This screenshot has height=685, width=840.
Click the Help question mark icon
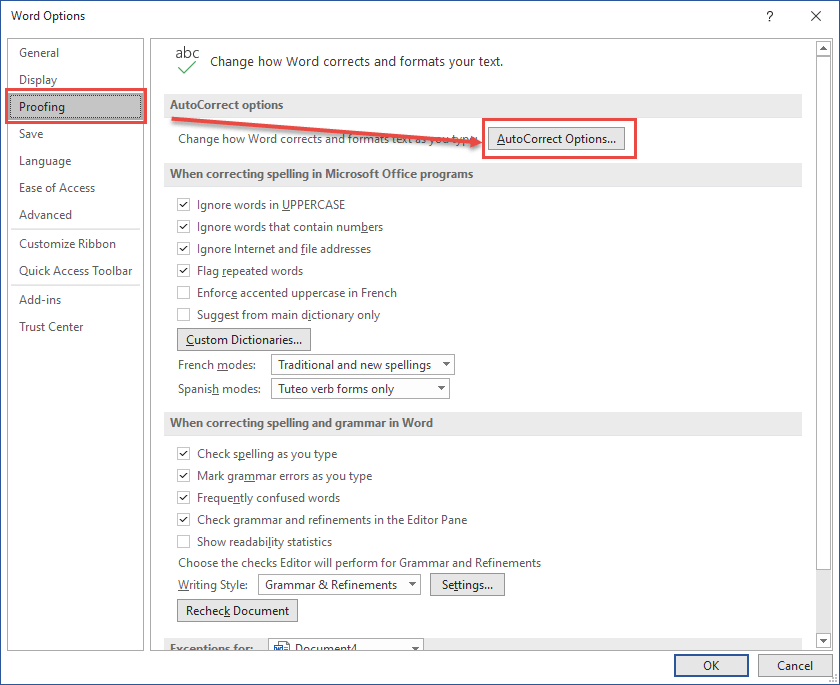[769, 16]
